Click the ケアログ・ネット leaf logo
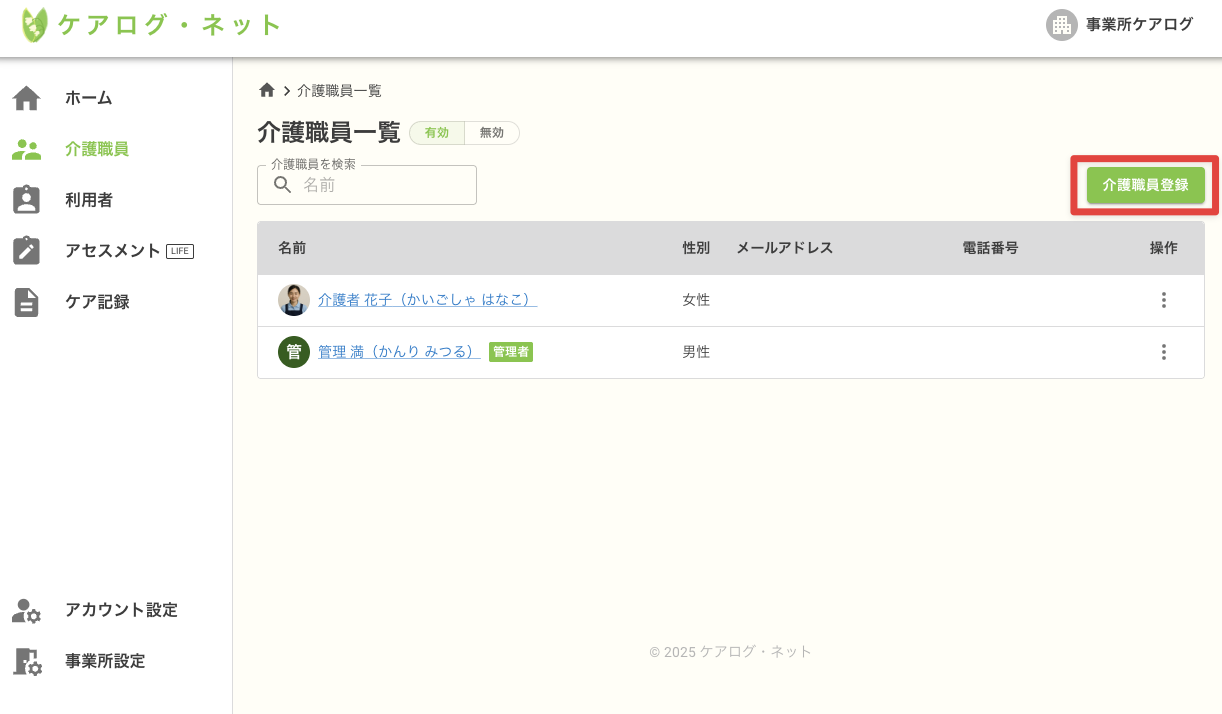 [35, 25]
